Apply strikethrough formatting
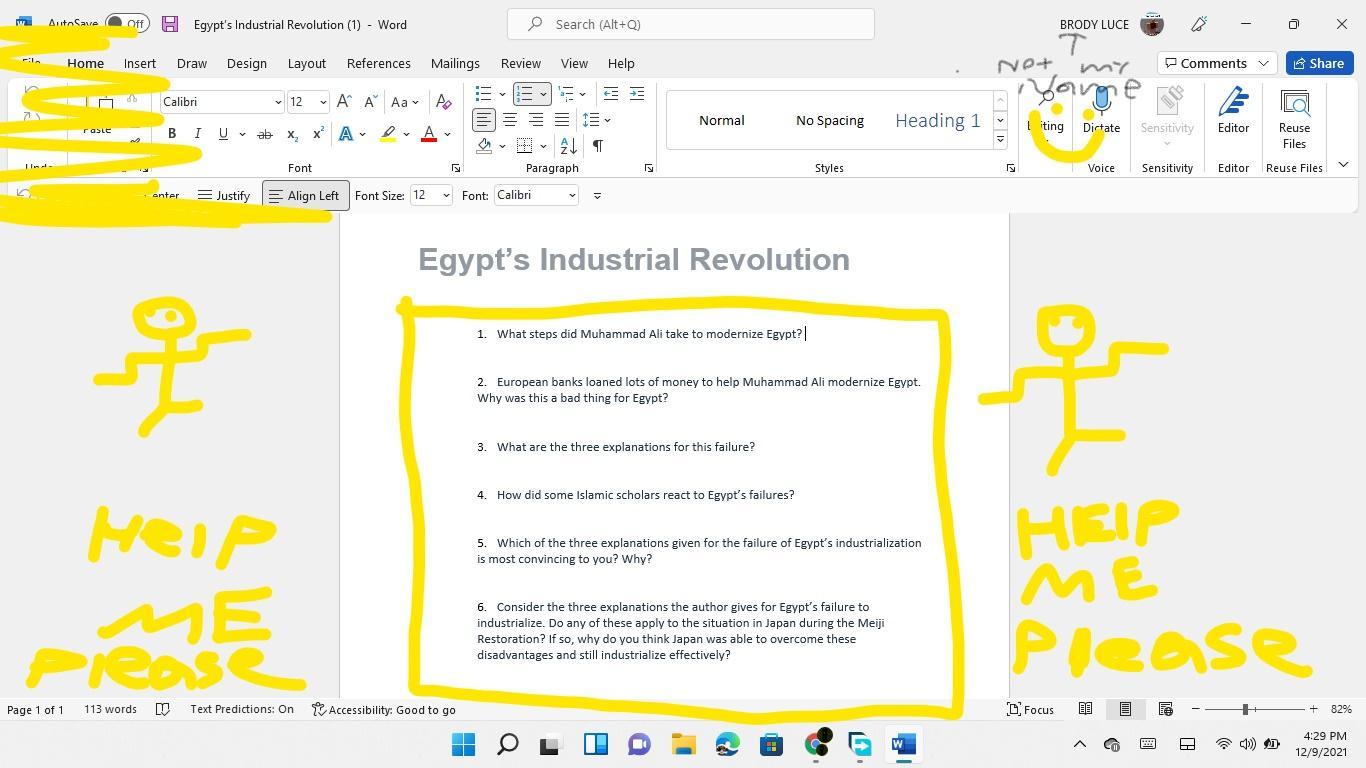Viewport: 1366px width, 768px height. tap(264, 134)
